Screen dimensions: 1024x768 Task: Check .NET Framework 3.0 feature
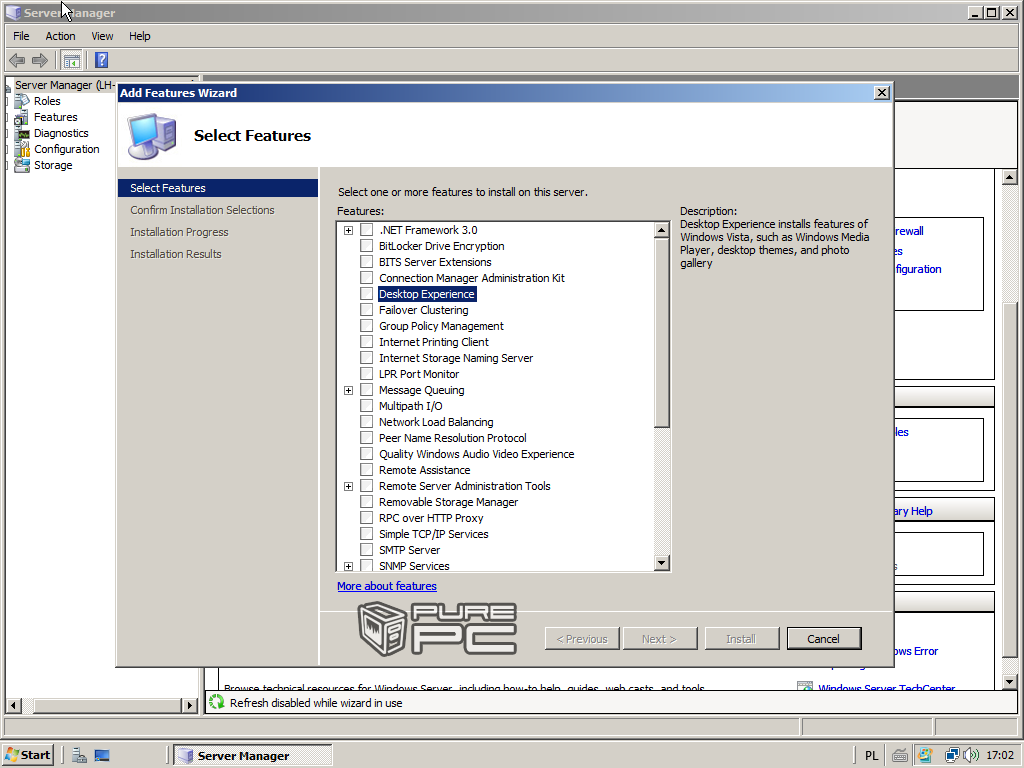[x=367, y=230]
